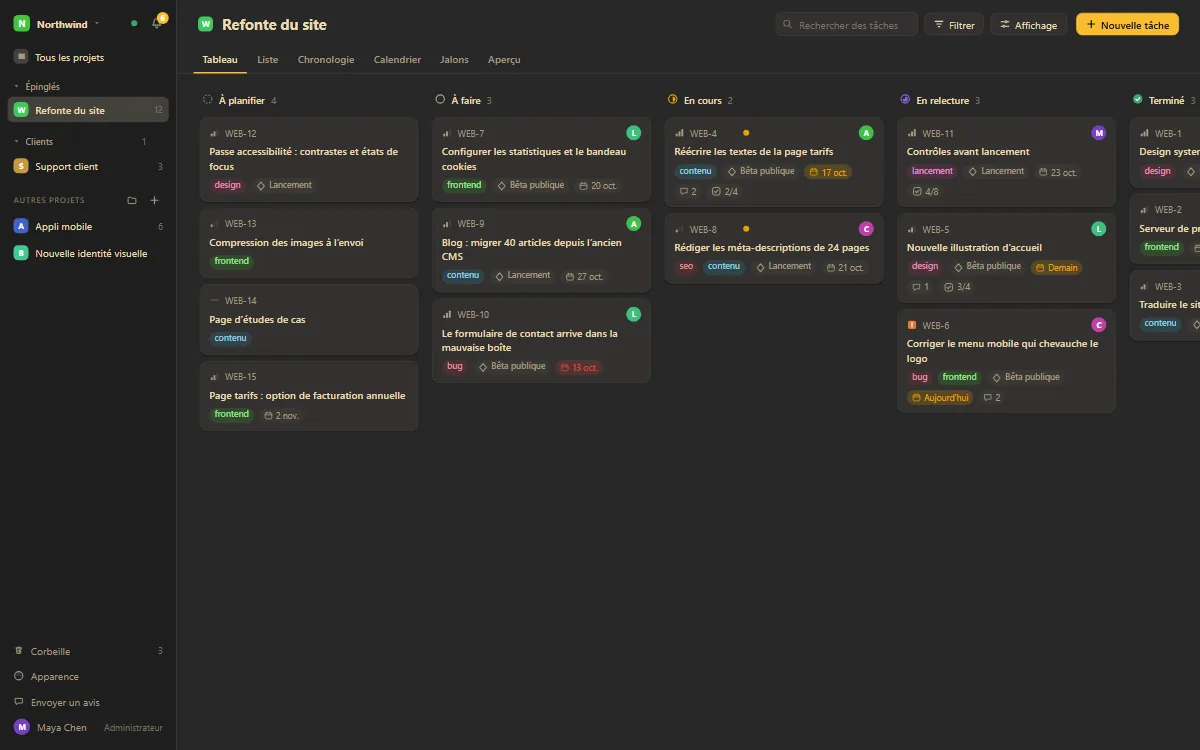The image size is (1200, 750).
Task: Open card Compression des images à l'envoi
Action: point(309,243)
